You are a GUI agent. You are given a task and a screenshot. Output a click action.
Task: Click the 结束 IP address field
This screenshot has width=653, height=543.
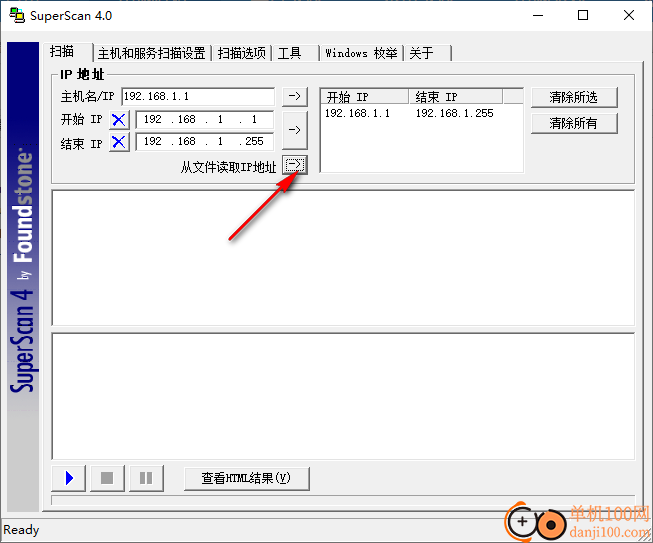[x=204, y=142]
